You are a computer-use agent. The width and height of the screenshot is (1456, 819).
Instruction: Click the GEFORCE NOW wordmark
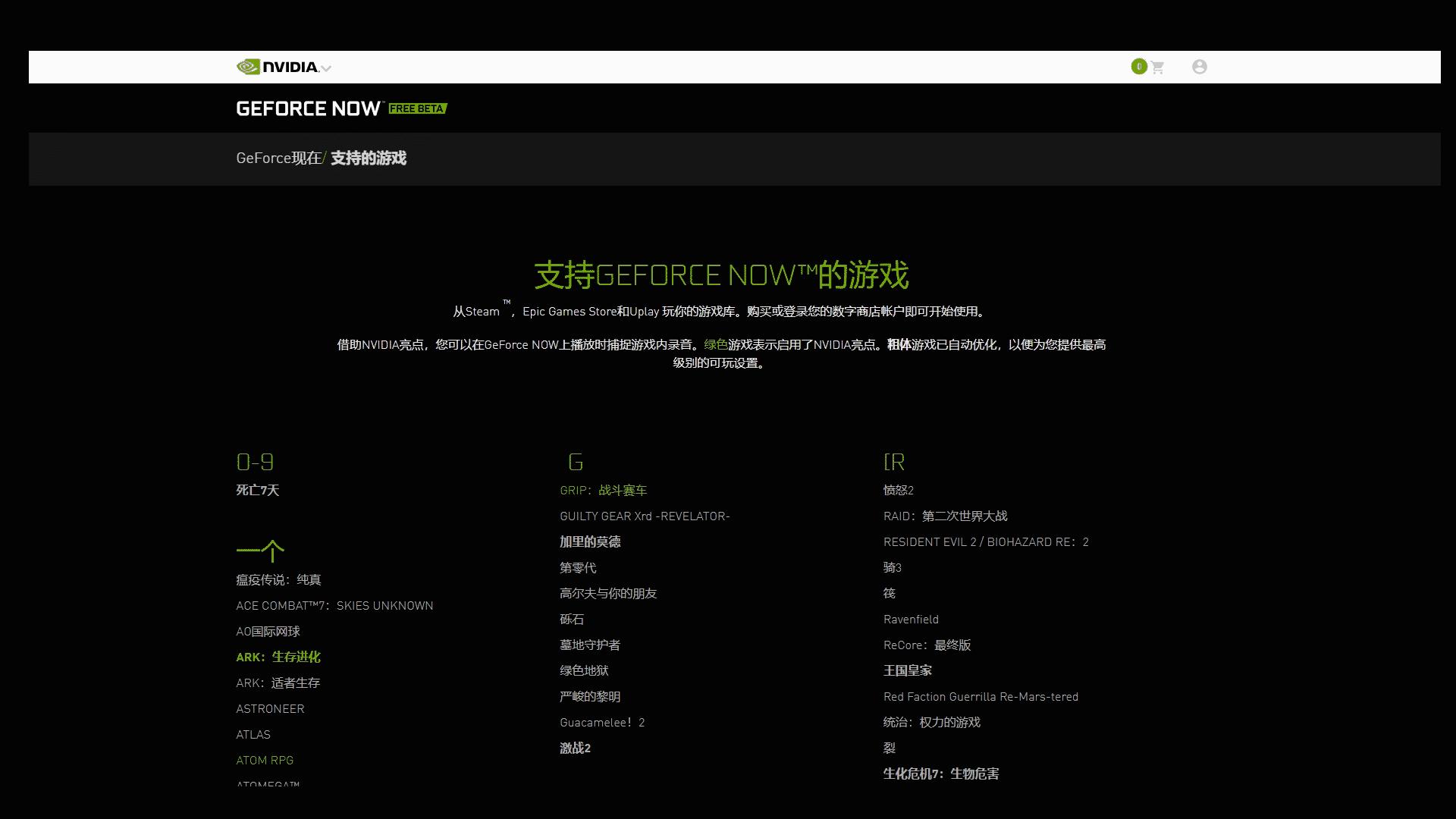[x=307, y=108]
